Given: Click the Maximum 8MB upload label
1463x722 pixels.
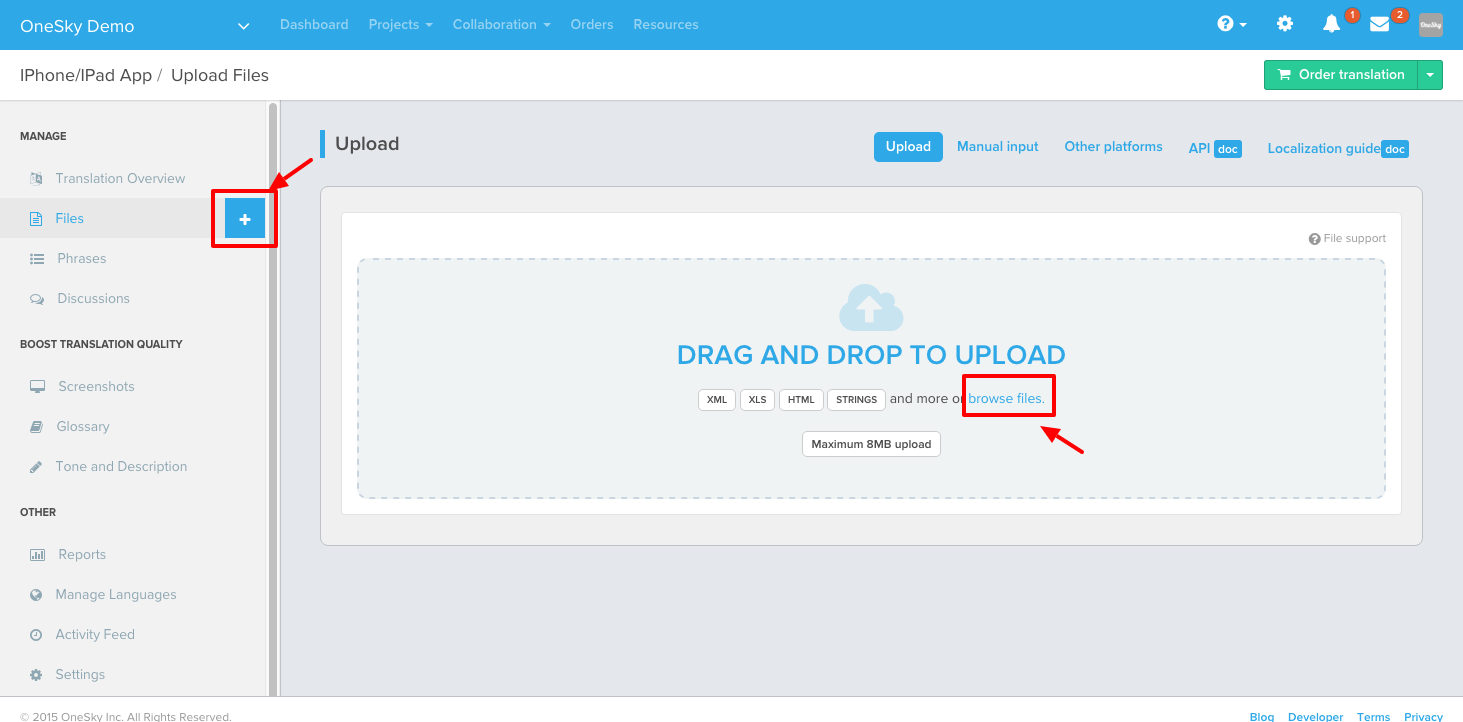Looking at the screenshot, I should 871,444.
